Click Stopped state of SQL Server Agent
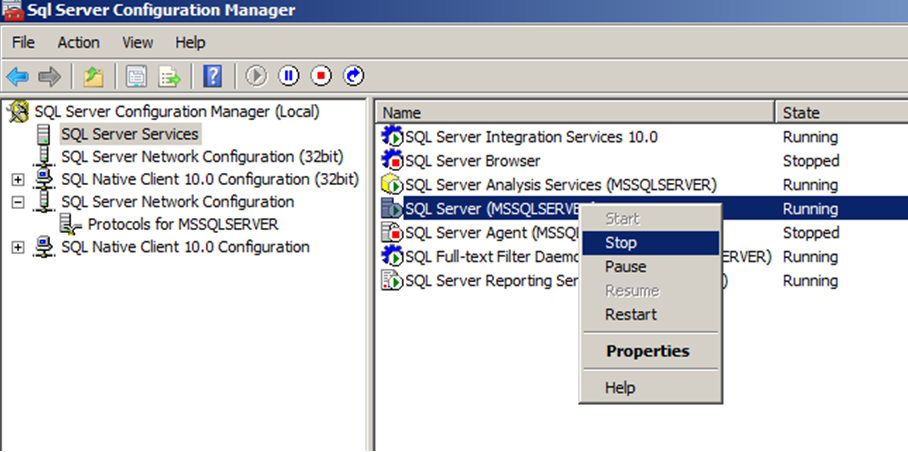The image size is (908, 452). pos(811,233)
